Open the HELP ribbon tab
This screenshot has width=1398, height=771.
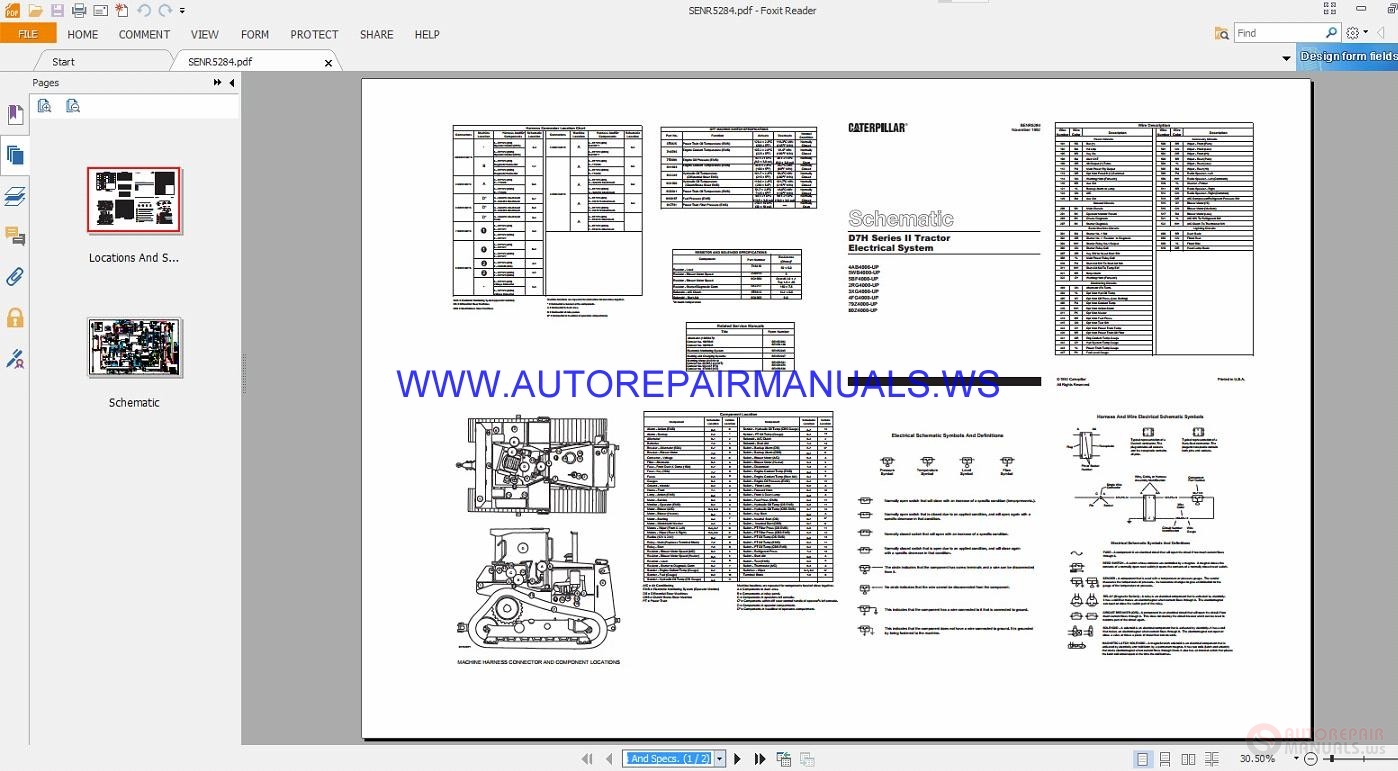pyautogui.click(x=427, y=34)
